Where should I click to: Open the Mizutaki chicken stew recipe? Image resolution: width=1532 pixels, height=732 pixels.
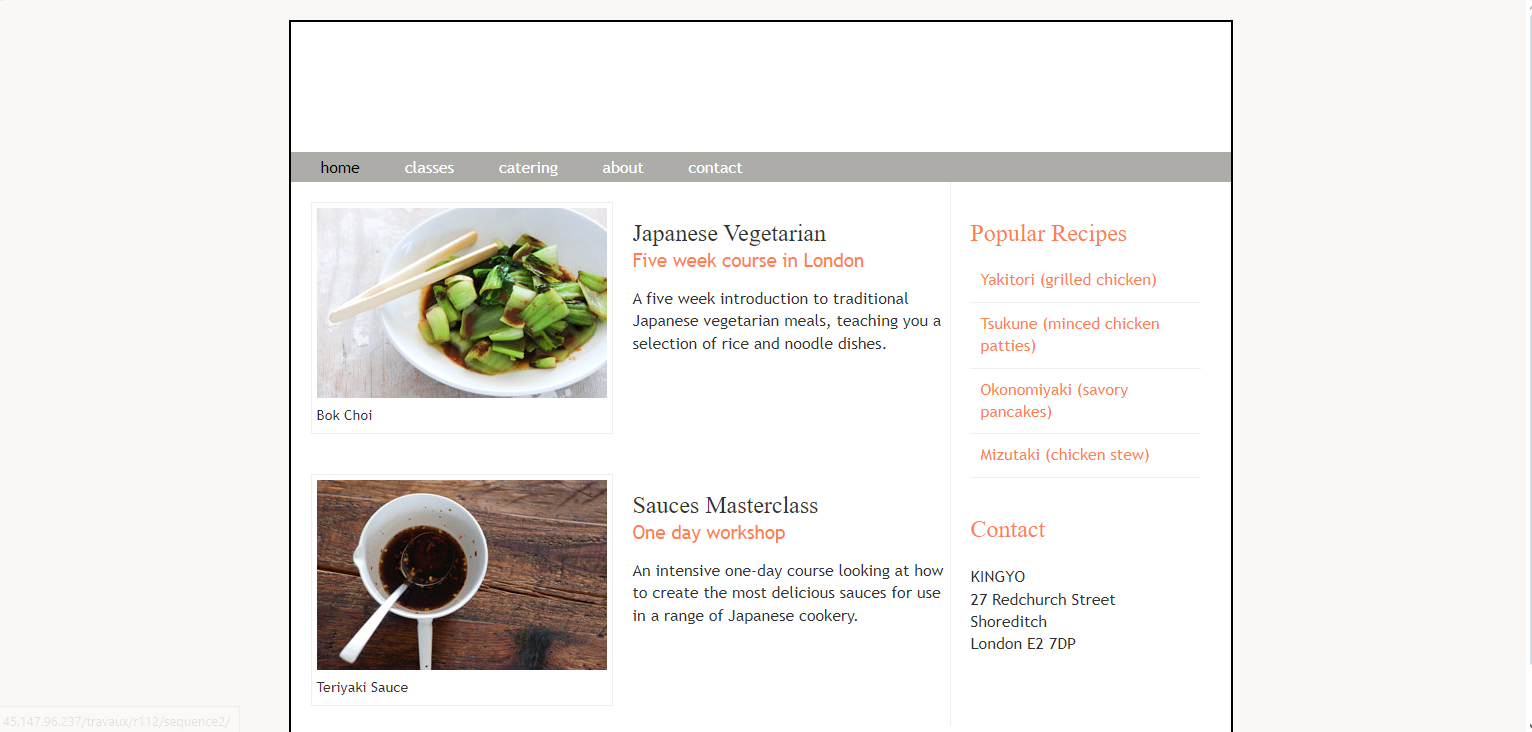coord(1065,455)
